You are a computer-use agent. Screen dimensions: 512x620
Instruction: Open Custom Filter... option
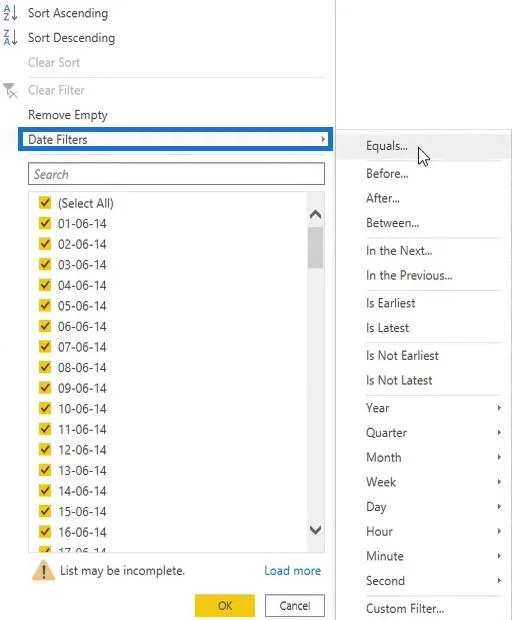405,608
